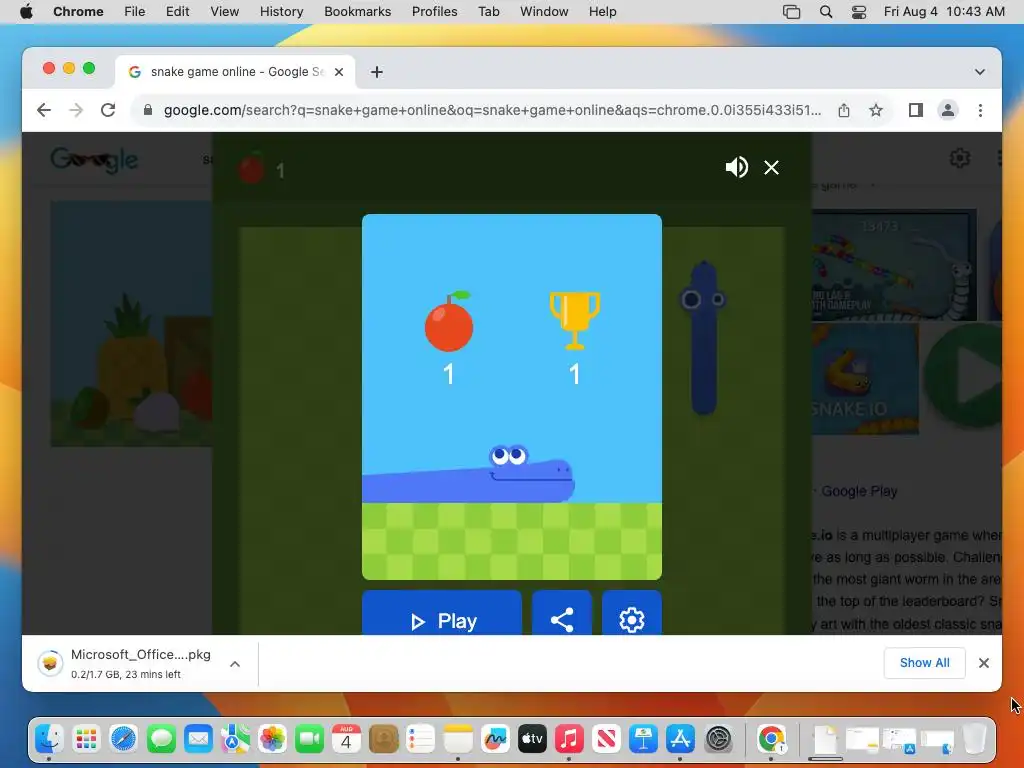Open the View menu
1024x768 pixels.
224,12
